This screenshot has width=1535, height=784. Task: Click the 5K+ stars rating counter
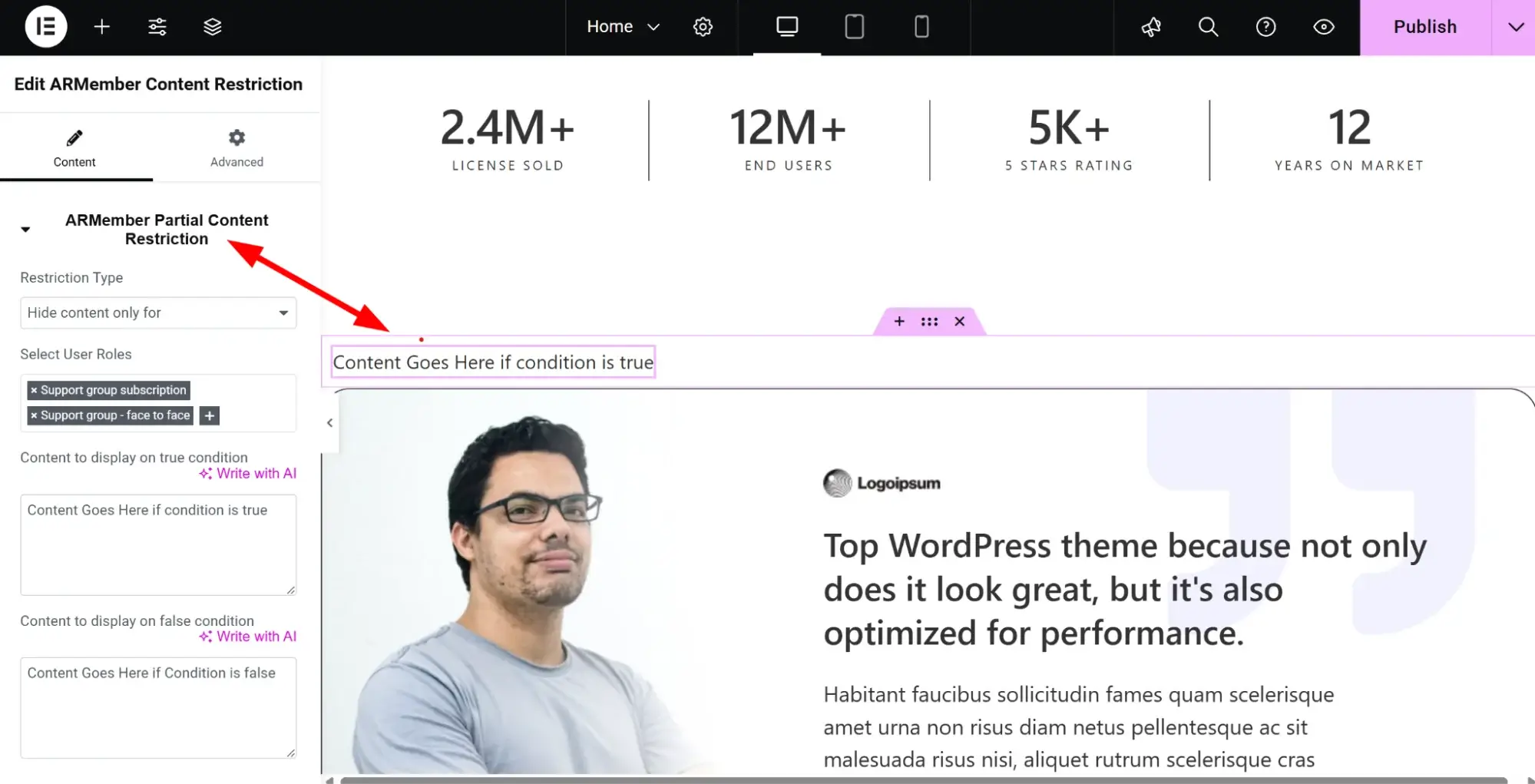coord(1069,140)
